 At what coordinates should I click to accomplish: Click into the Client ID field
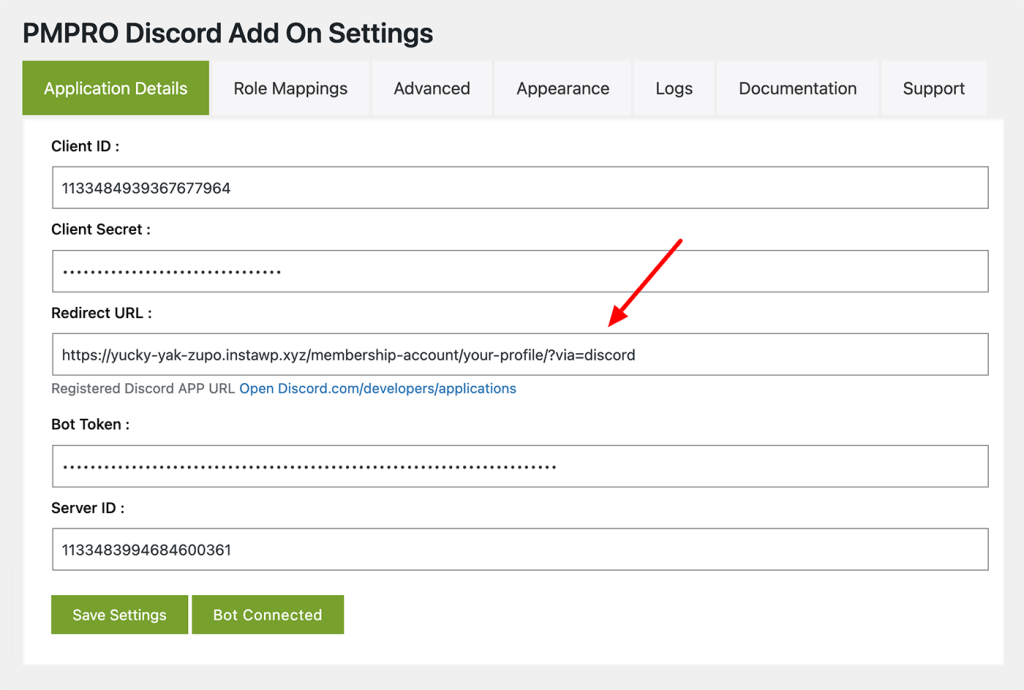(x=520, y=188)
